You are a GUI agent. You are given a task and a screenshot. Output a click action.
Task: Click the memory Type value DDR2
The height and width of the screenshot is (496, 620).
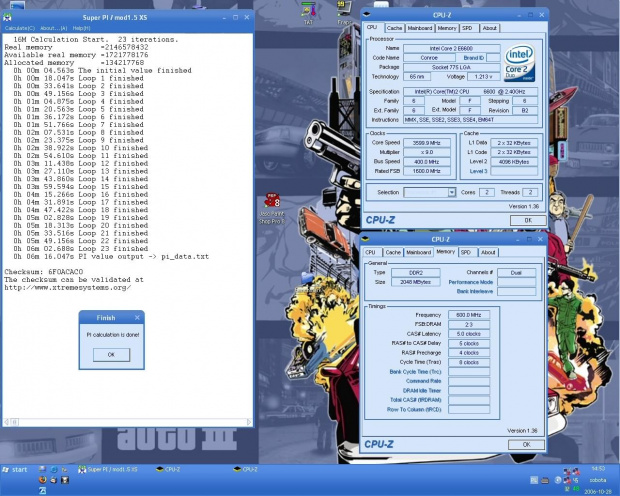[416, 273]
